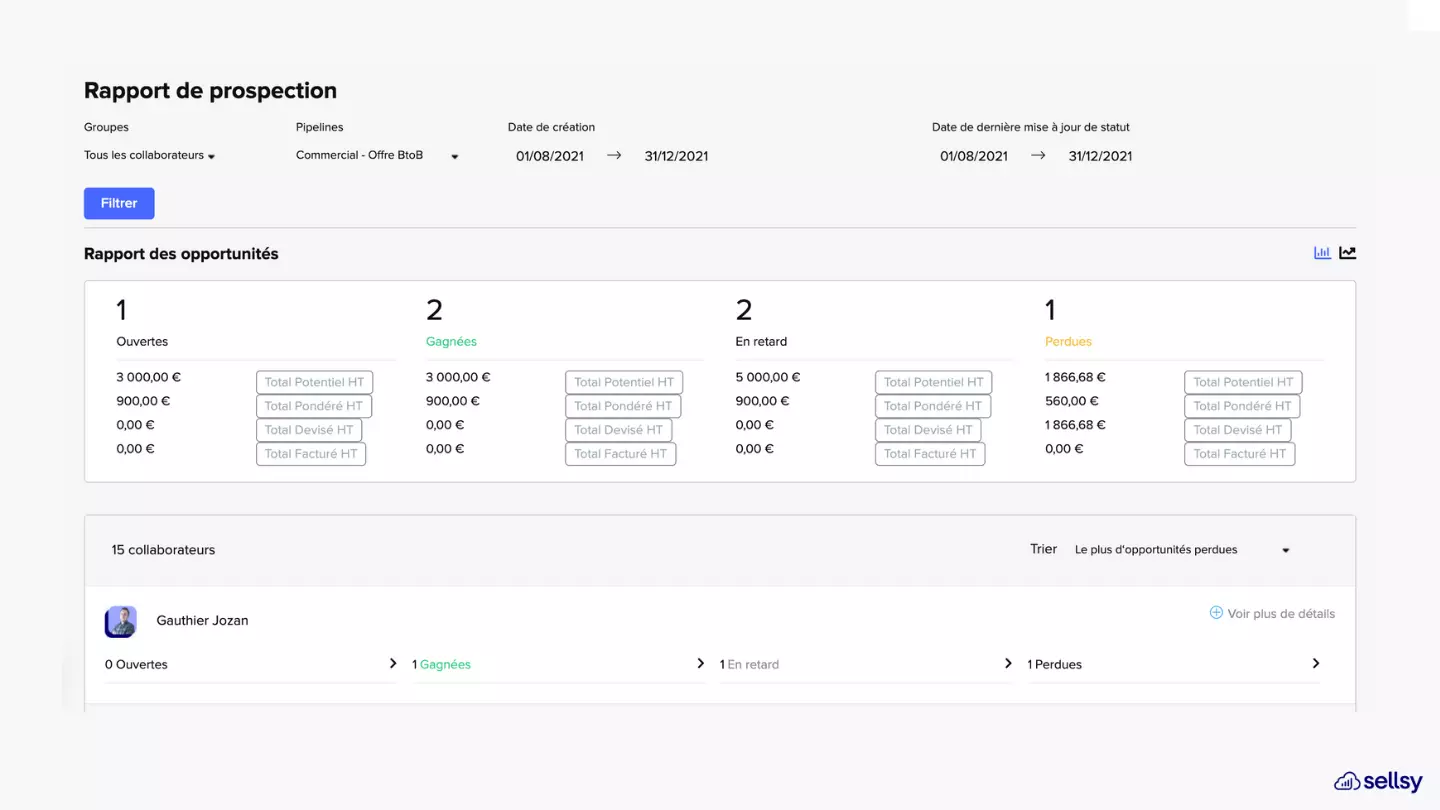Click Total Devisé HT tag under Perdues

click(1237, 430)
